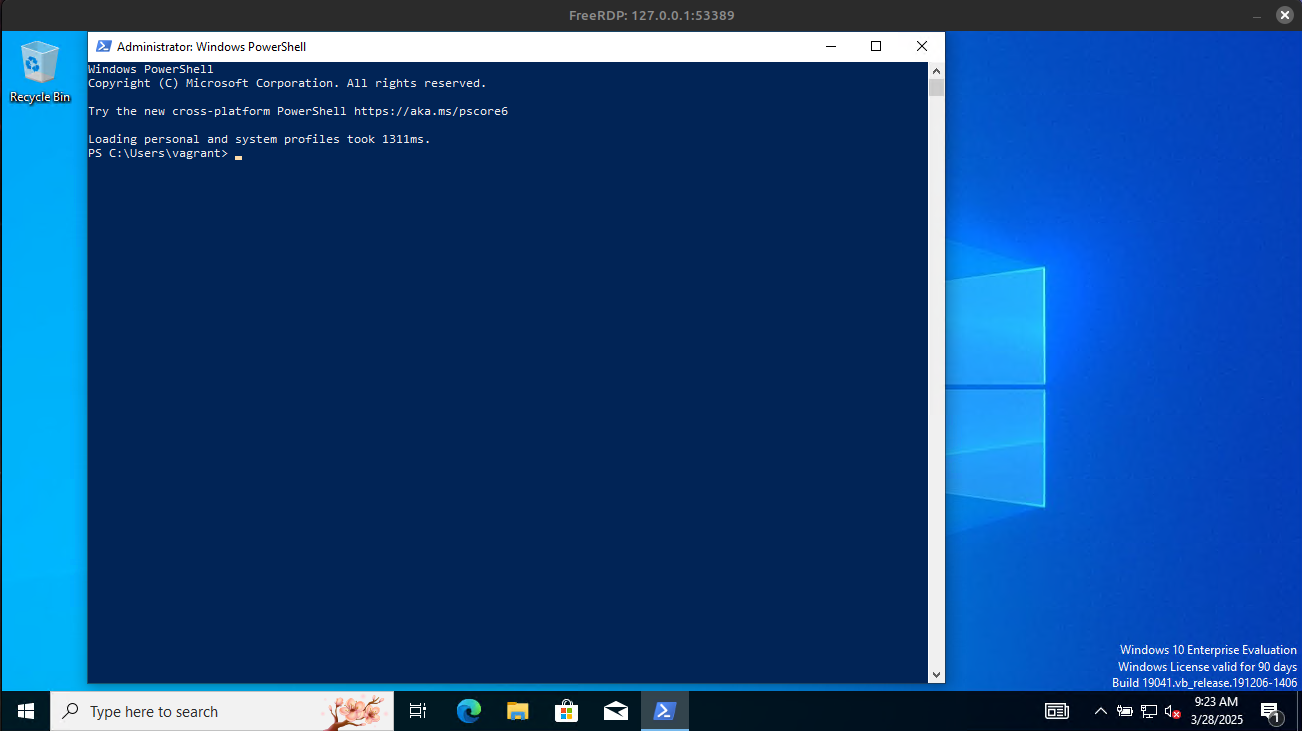Open the clock and date flyout
The width and height of the screenshot is (1302, 731).
pos(1216,711)
